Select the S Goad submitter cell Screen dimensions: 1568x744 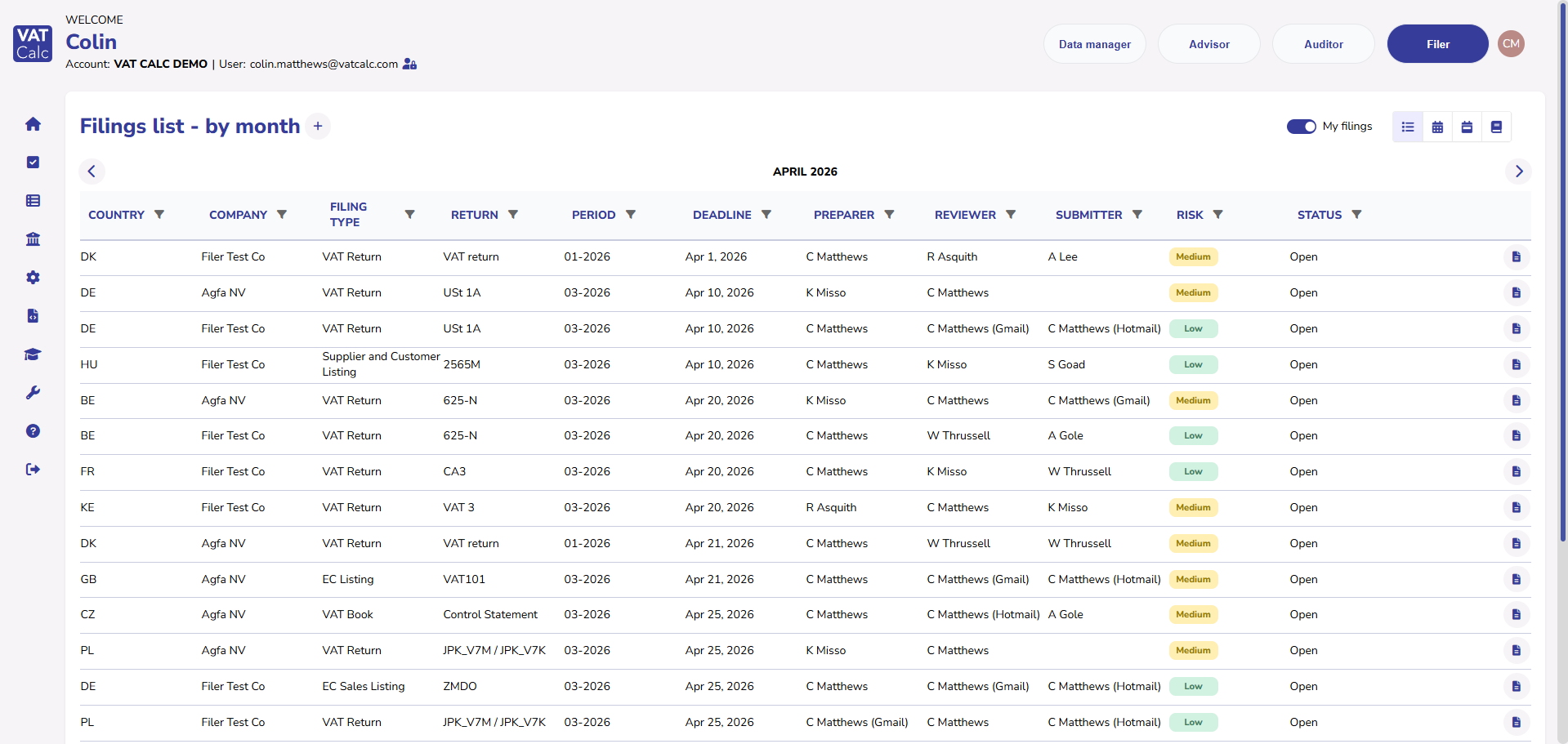click(x=1066, y=365)
